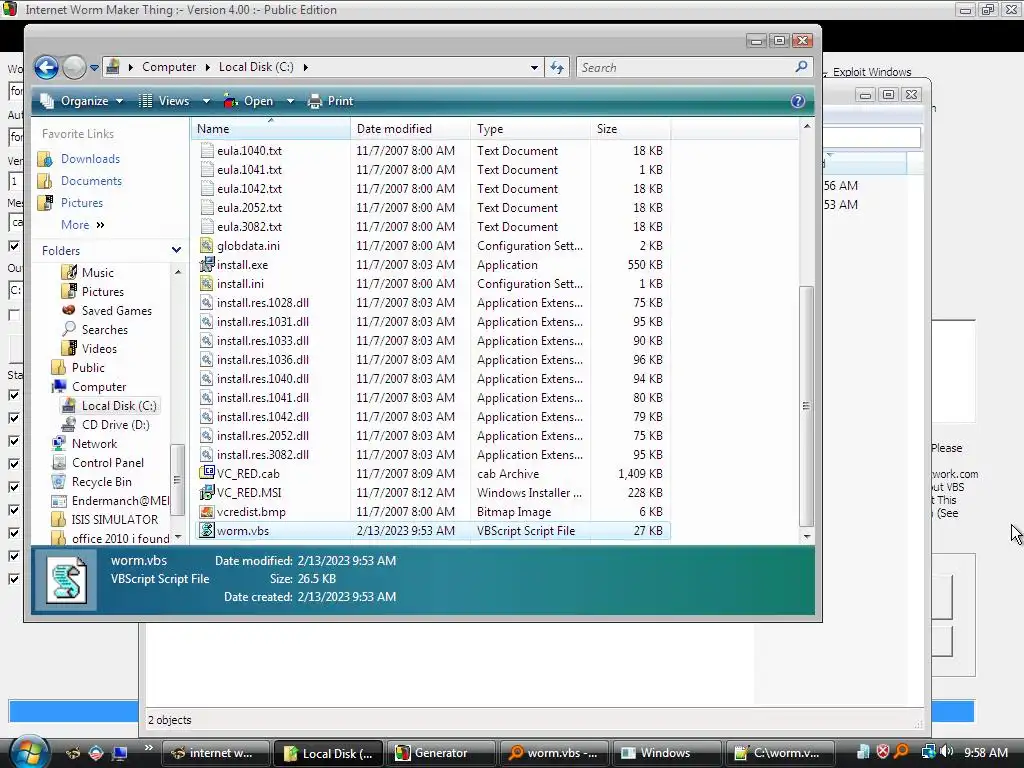The width and height of the screenshot is (1024, 768).
Task: Toggle first checked box in Worm Maker left column
Action: tap(14, 246)
